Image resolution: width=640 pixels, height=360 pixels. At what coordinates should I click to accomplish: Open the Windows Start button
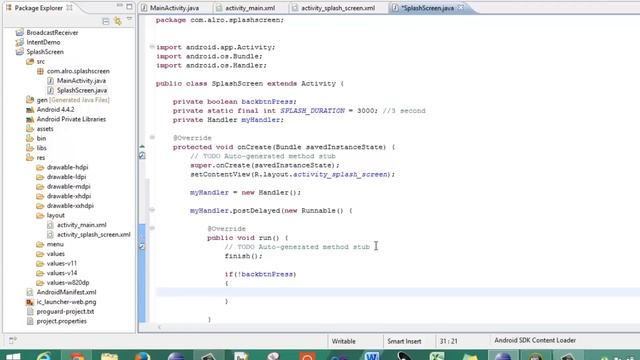coord(13,356)
